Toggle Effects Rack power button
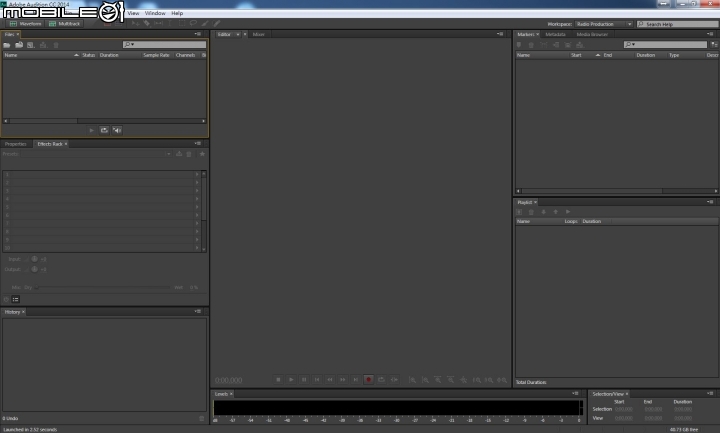This screenshot has width=720, height=433. 6,299
